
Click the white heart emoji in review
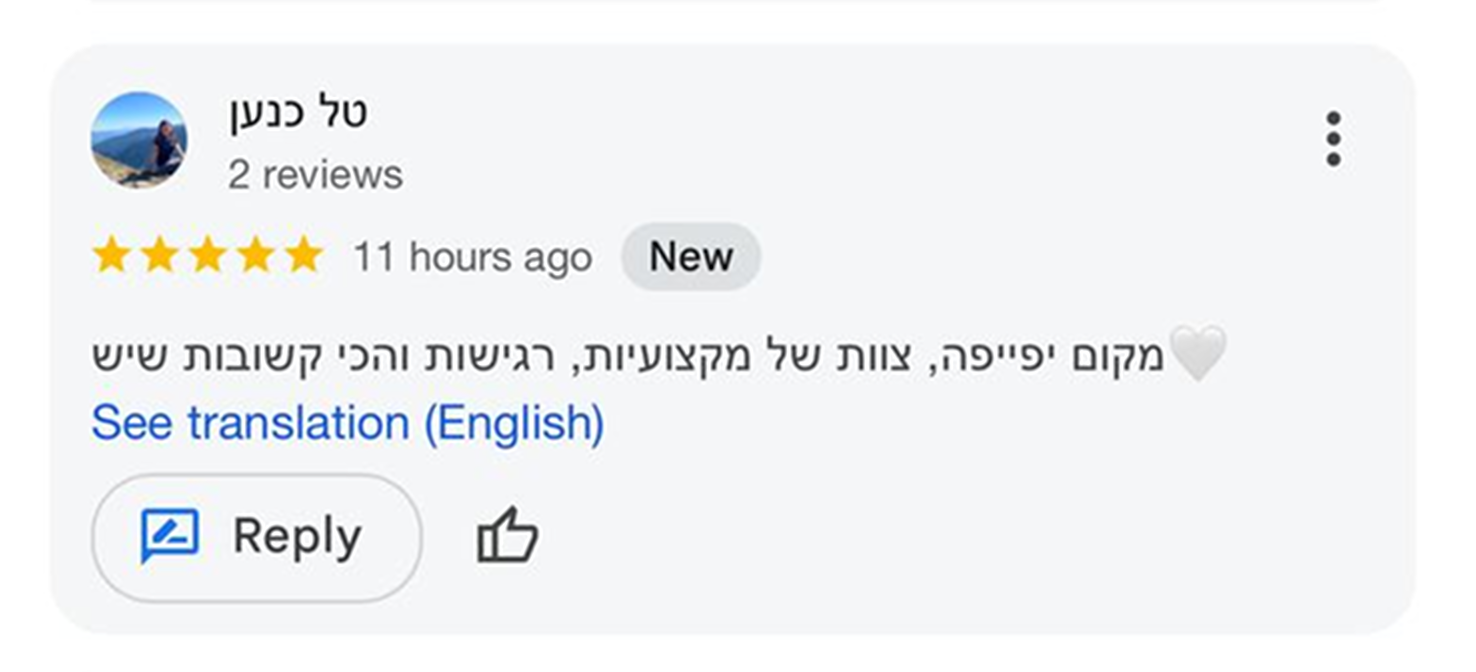pyautogui.click(x=1197, y=354)
